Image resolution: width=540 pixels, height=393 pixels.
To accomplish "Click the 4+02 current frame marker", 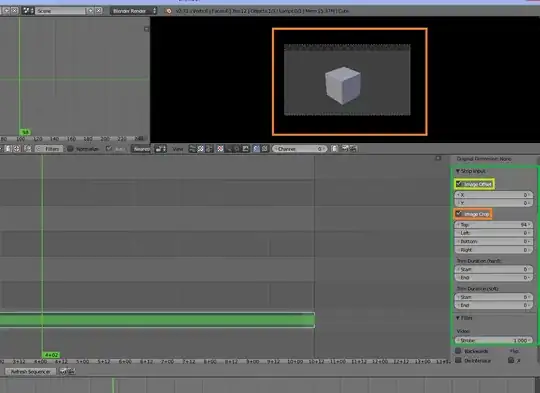I will click(x=51, y=355).
